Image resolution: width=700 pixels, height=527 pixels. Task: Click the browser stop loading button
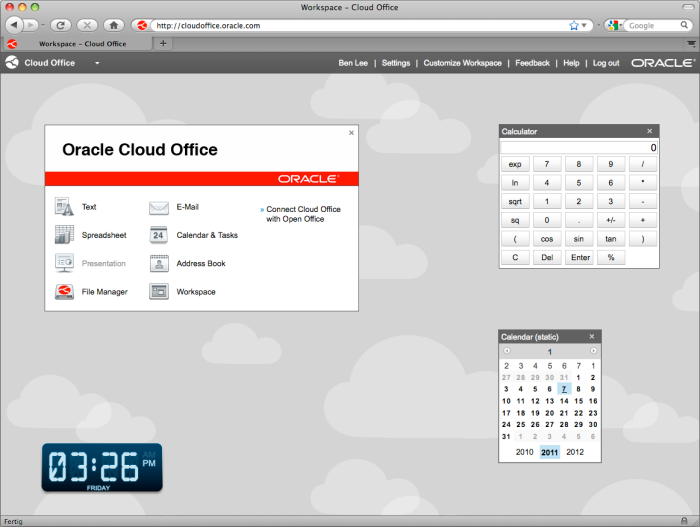(87, 25)
